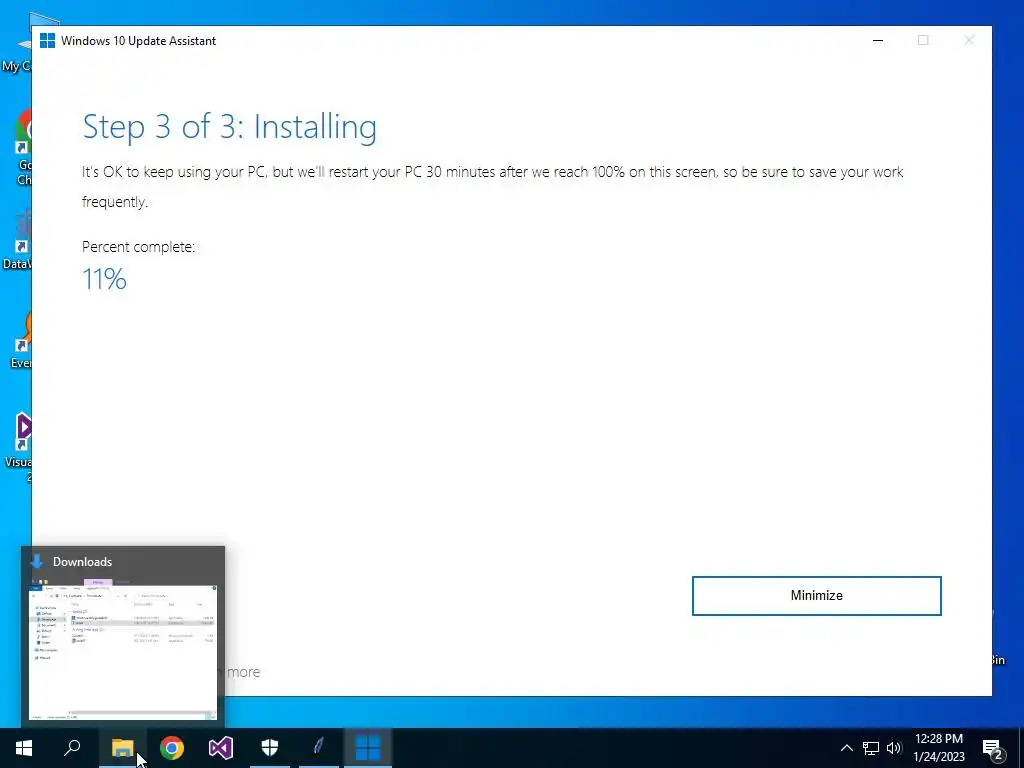
Task: Click the Downloads preview title
Action: 82,562
